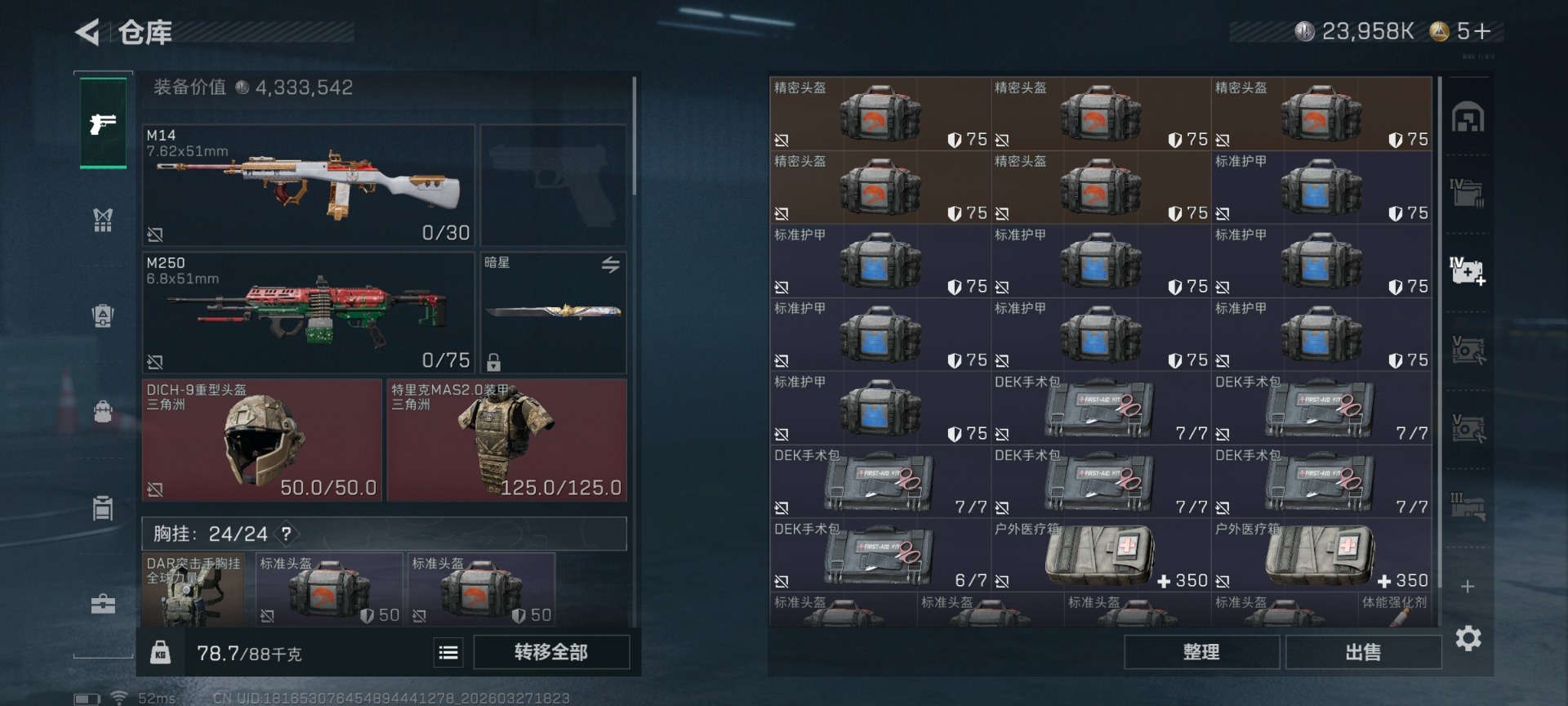The image size is (1568, 706).
Task: Select the main warehouse storage icon
Action: coord(1468,117)
